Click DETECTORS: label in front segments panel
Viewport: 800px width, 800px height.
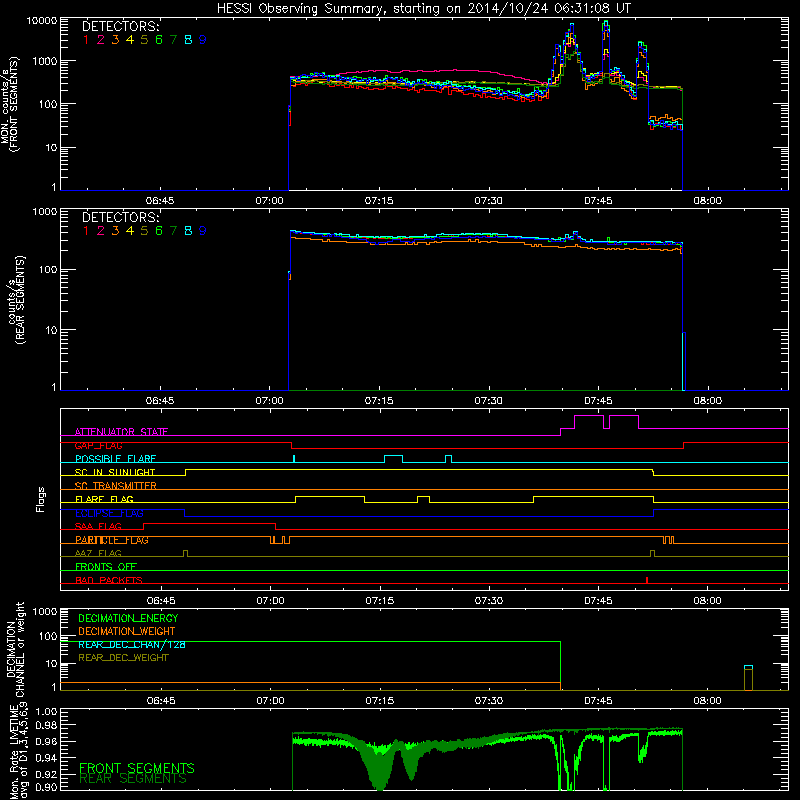point(121,26)
